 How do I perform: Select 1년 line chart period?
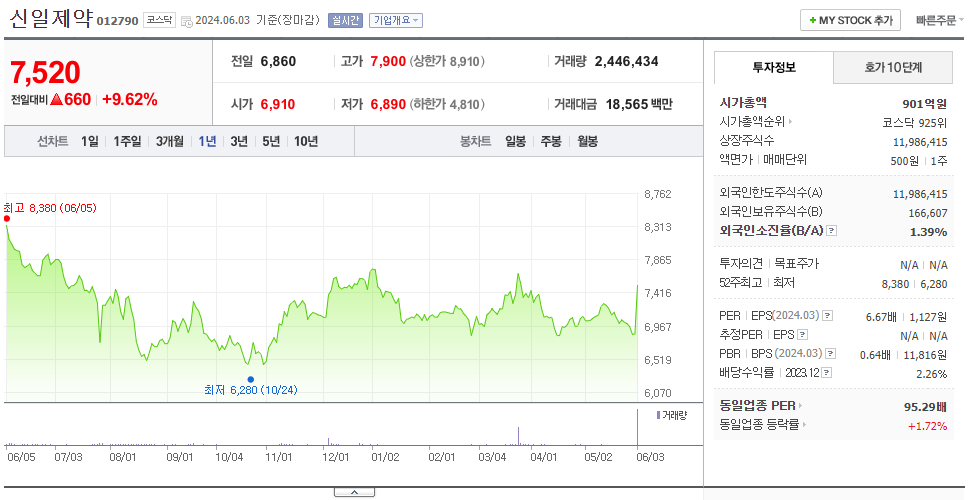[207, 141]
